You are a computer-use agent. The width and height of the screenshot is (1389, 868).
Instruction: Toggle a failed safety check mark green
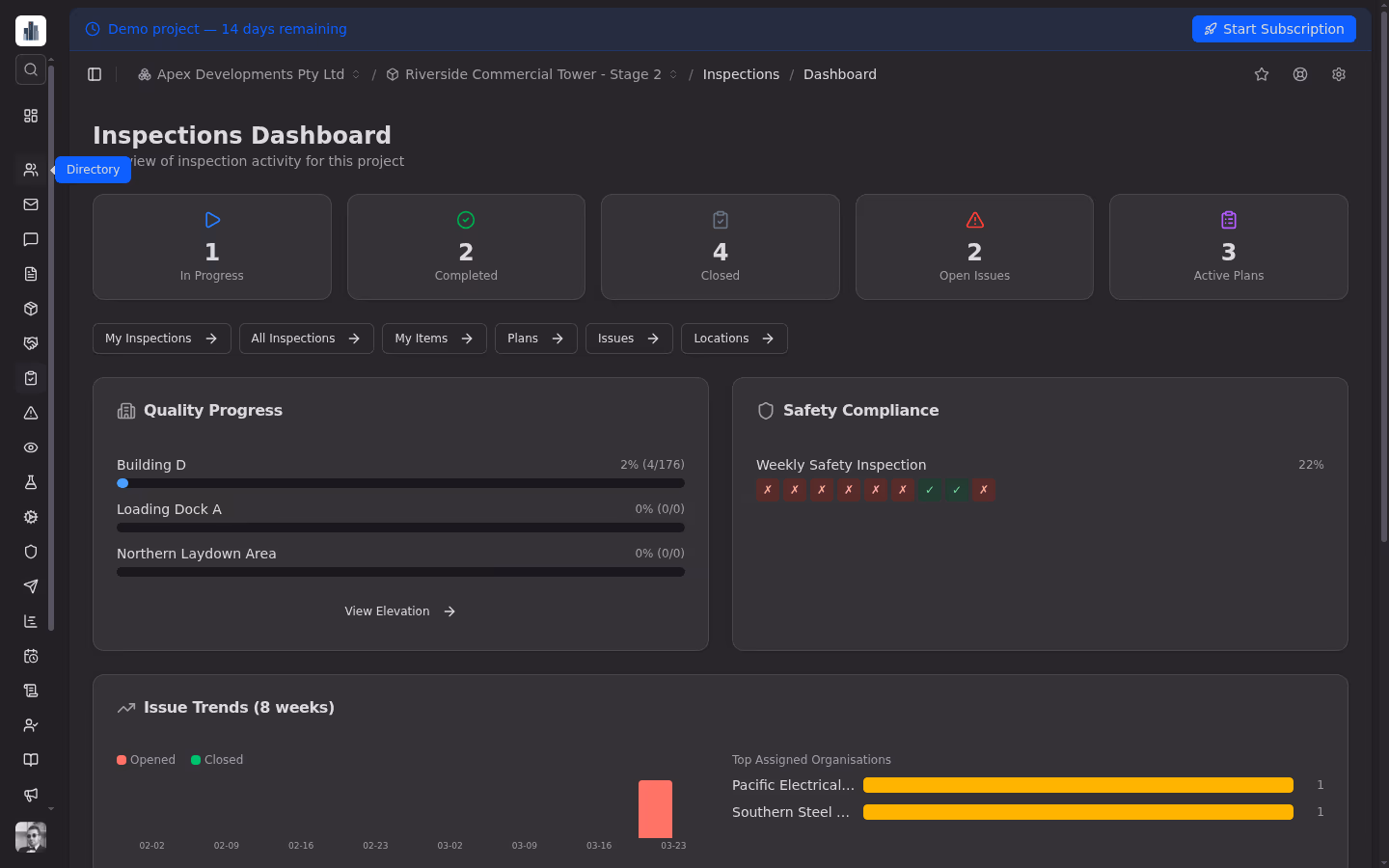pos(767,490)
